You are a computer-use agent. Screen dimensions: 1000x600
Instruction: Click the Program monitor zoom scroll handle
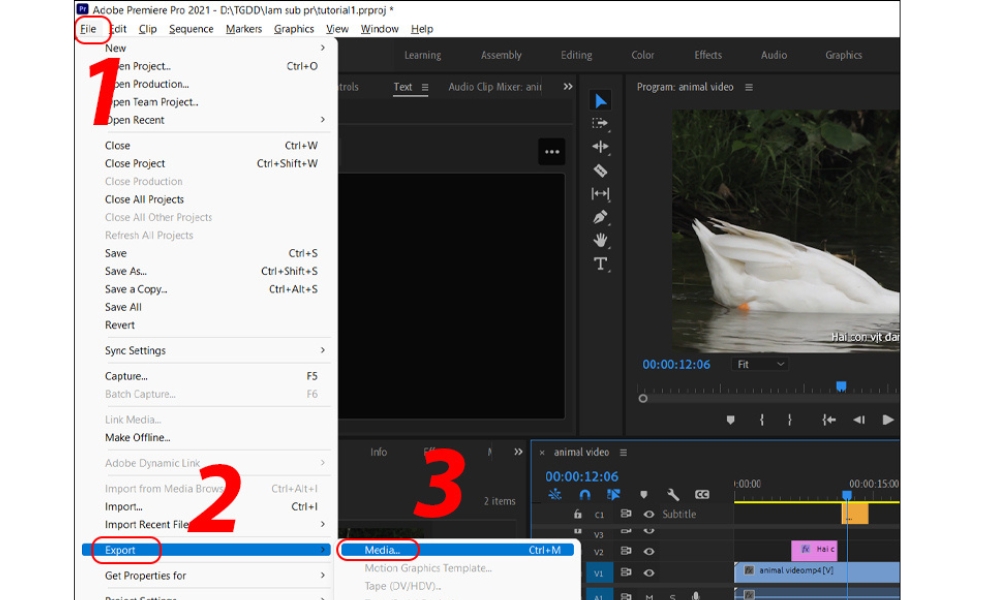(x=643, y=399)
